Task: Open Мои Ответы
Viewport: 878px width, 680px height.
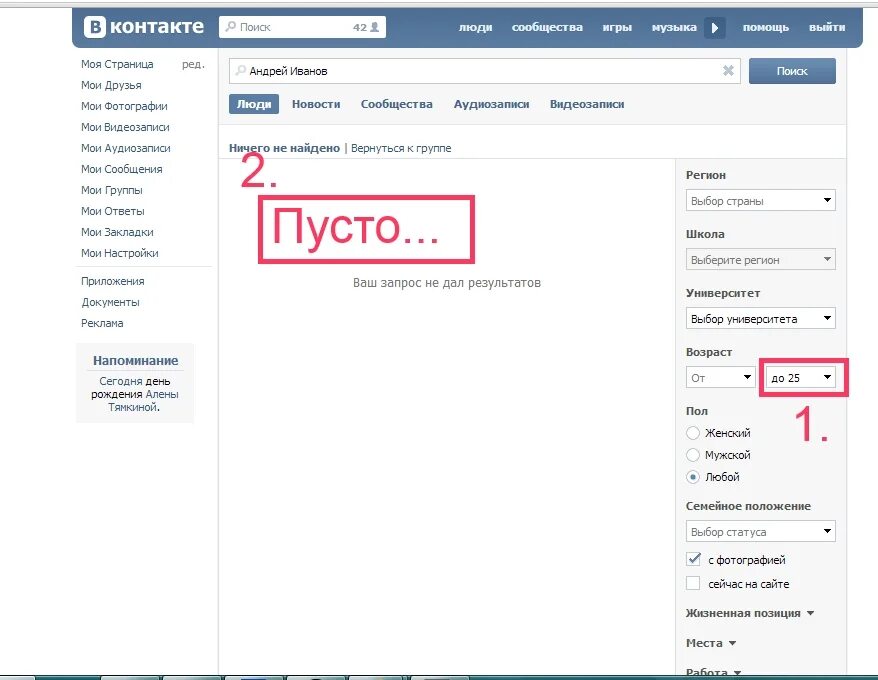Action: pos(113,211)
